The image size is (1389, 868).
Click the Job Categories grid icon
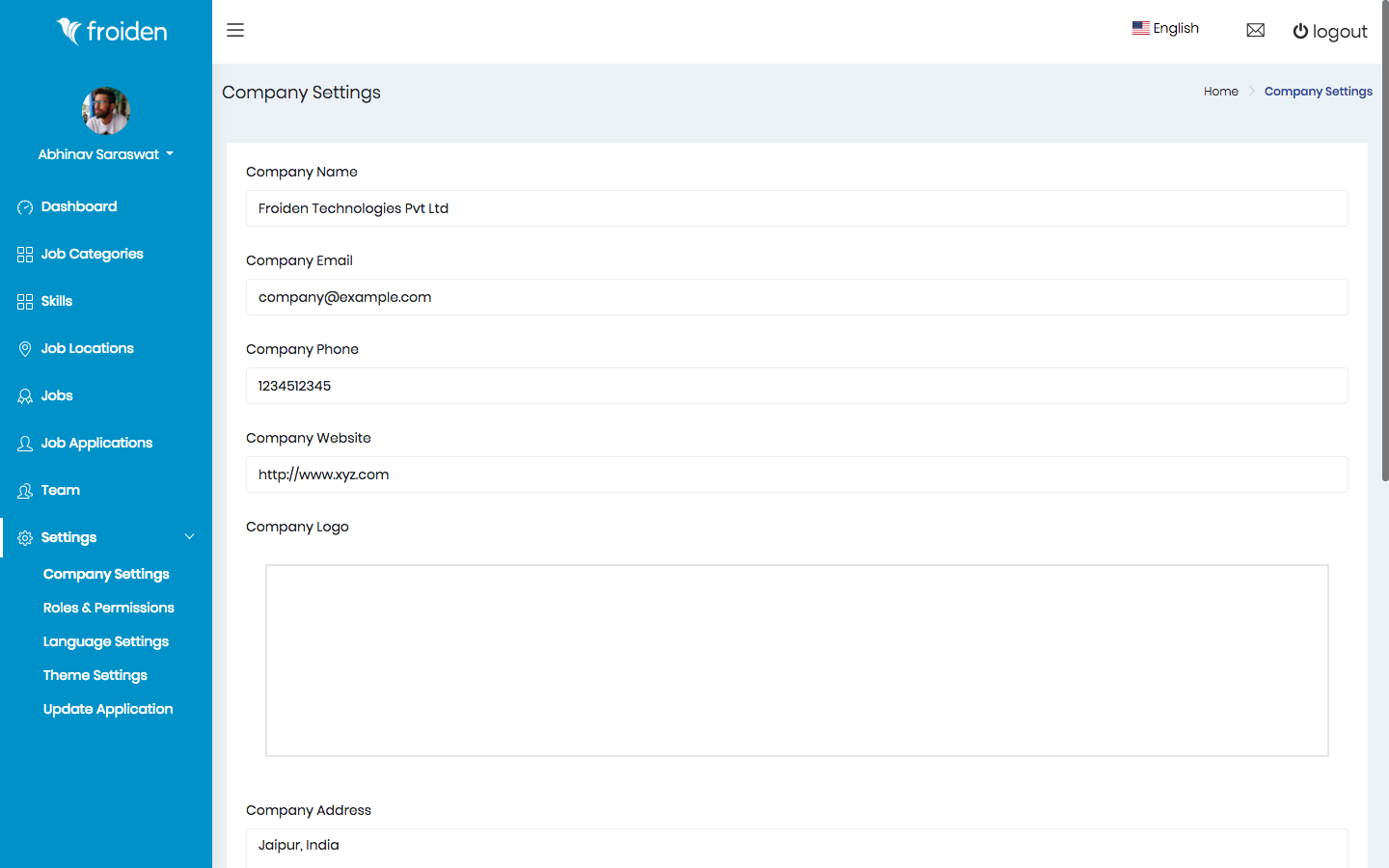click(x=25, y=255)
